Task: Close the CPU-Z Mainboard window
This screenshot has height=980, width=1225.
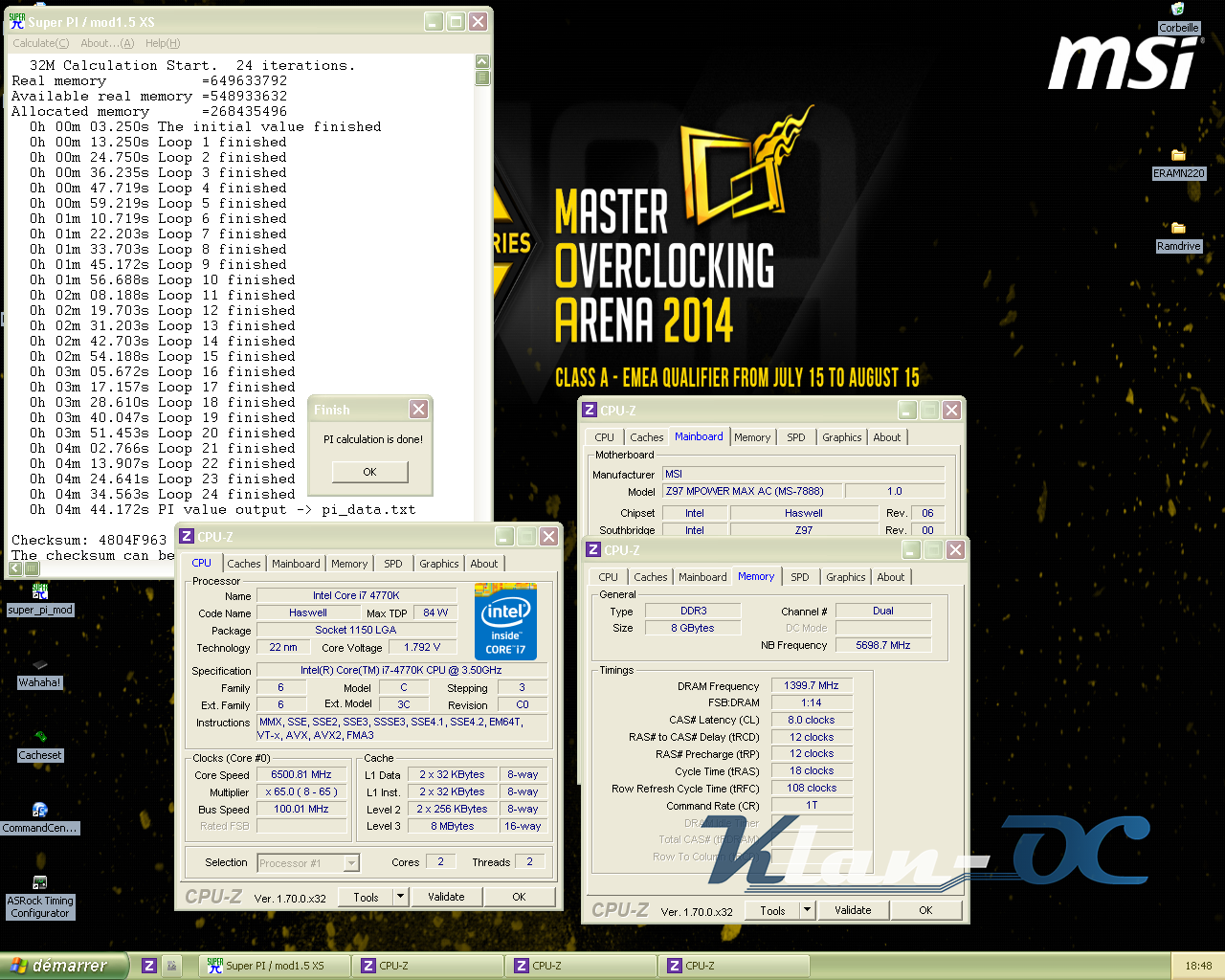Action: pyautogui.click(x=951, y=410)
